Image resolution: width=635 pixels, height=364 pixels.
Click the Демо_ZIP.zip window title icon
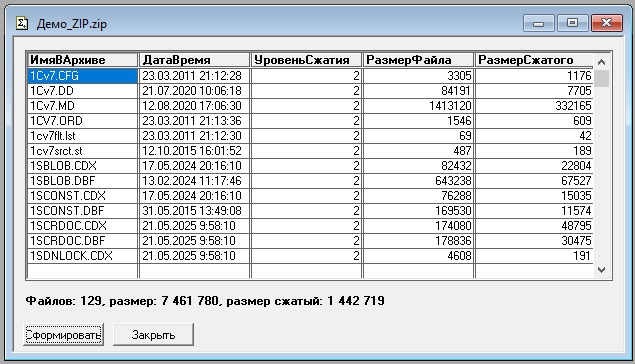tap(22, 23)
